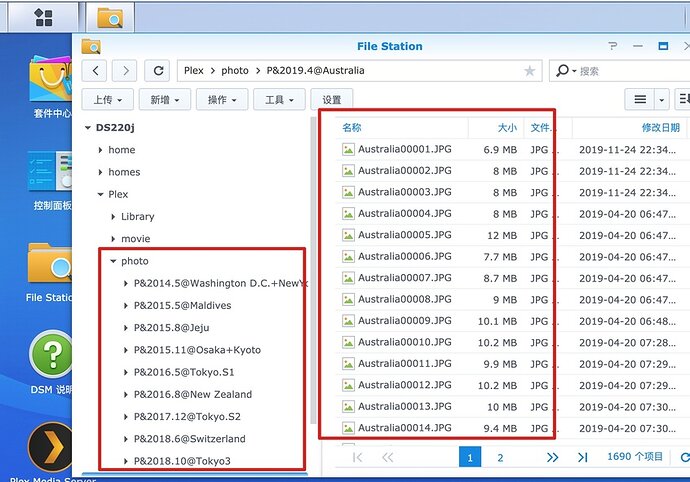The image size is (690, 482).
Task: Go back with the left arrow button
Action: (94, 70)
